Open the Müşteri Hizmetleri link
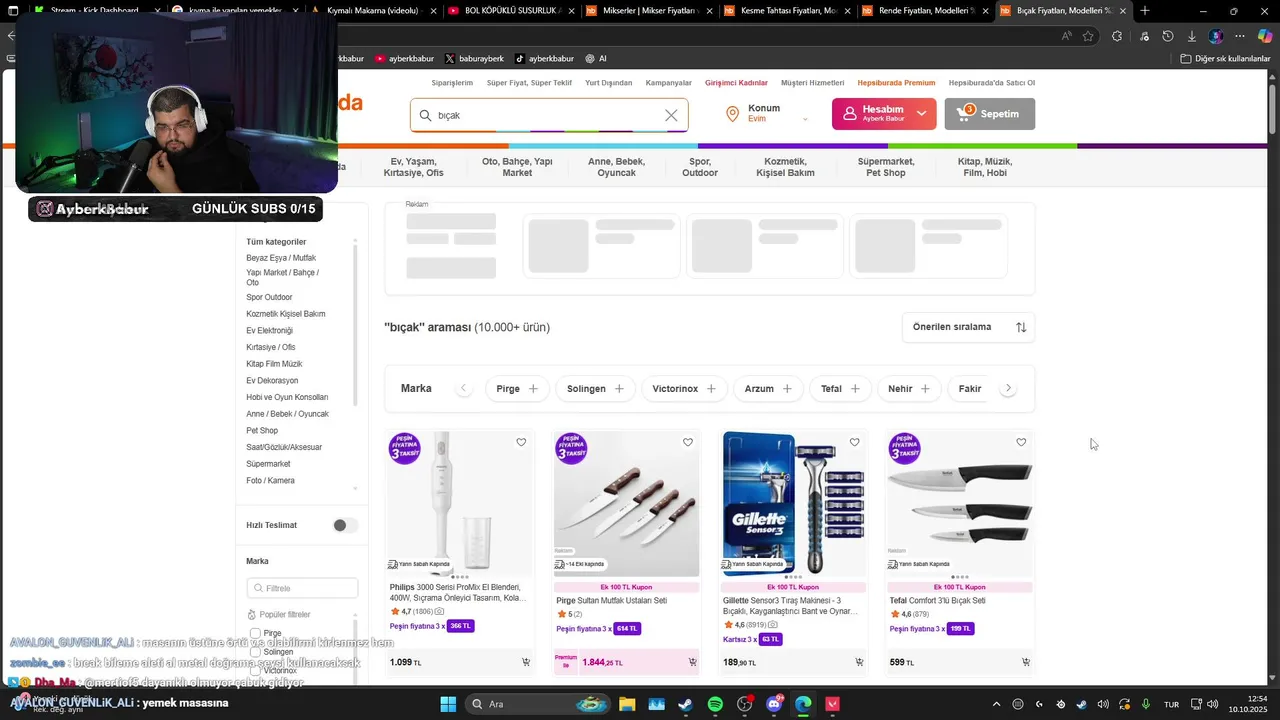Screen dimensions: 1280x720 812,83
